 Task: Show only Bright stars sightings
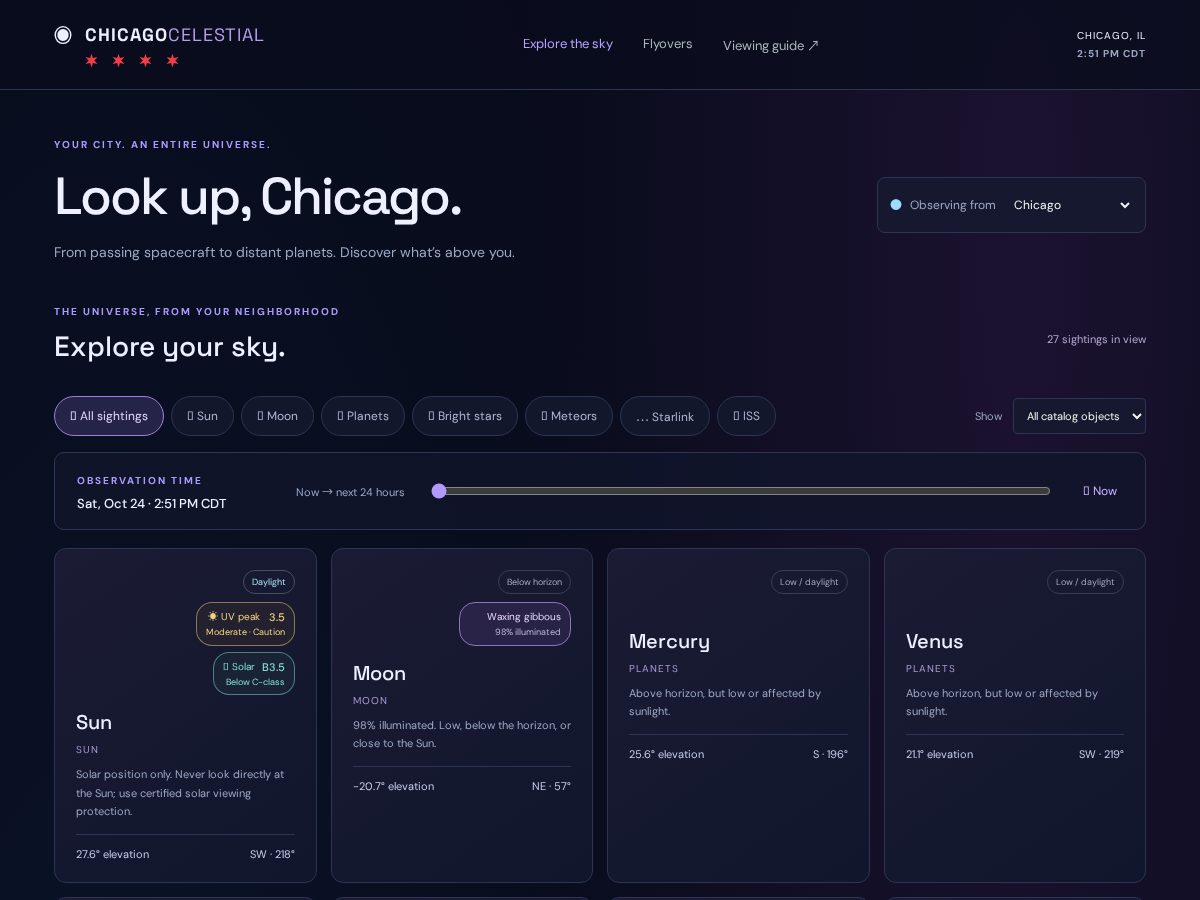(x=465, y=416)
